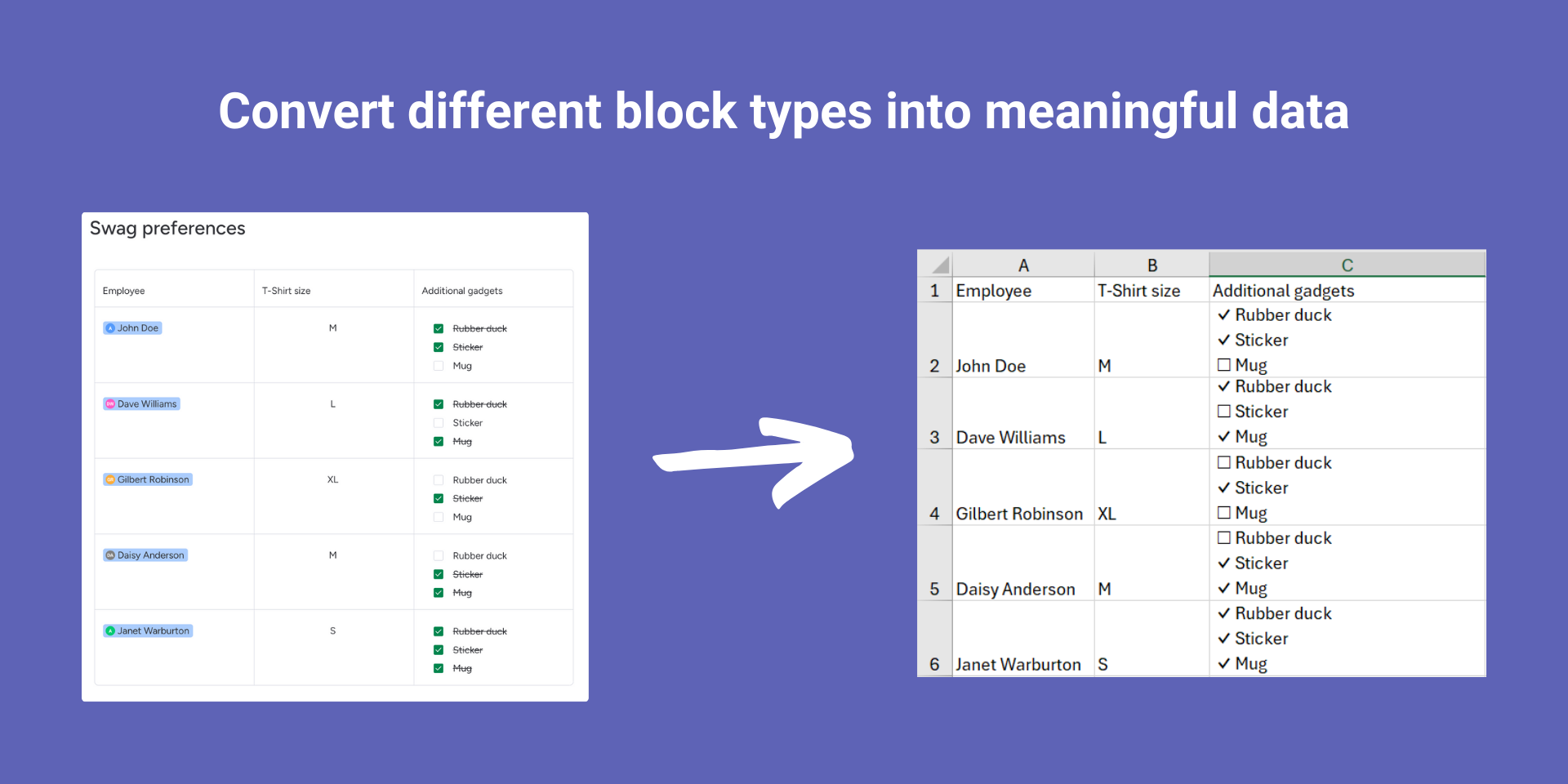The width and height of the screenshot is (1568, 784).
Task: Open the Gilbert Robinson mention tag
Action: [148, 479]
